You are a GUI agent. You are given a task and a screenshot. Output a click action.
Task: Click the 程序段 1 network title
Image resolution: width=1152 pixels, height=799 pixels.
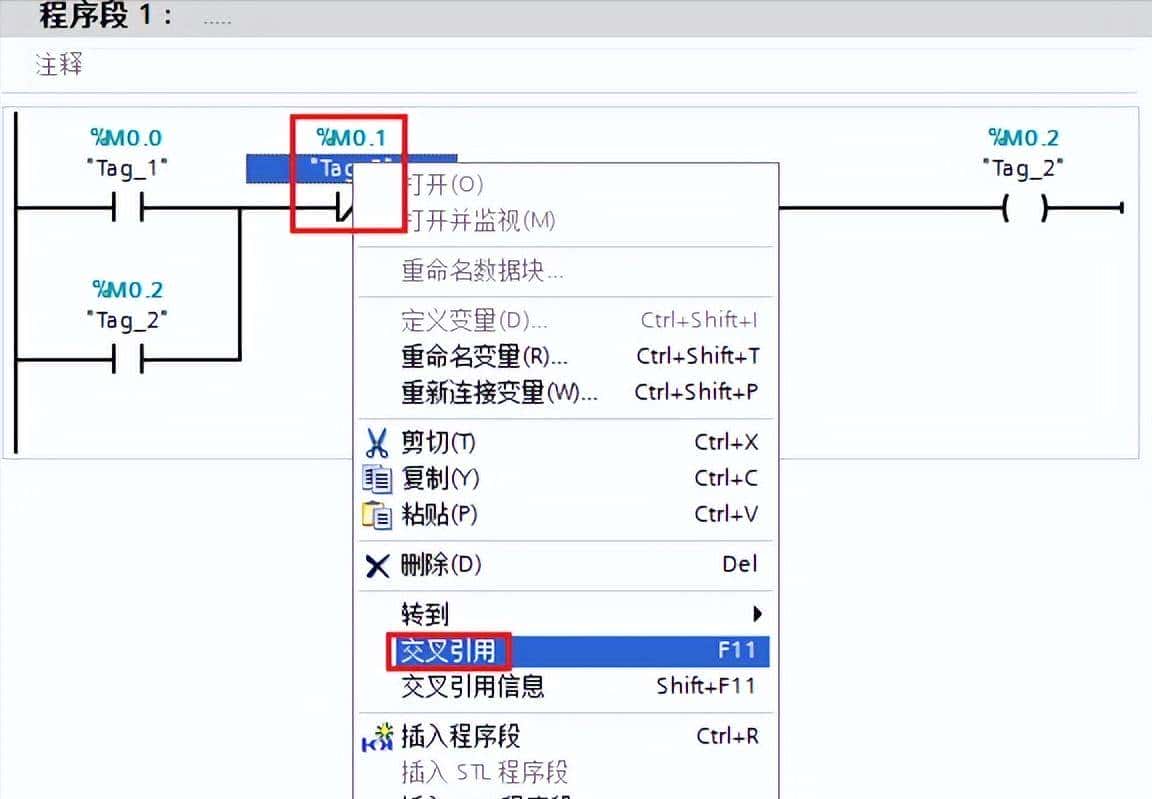[107, 15]
